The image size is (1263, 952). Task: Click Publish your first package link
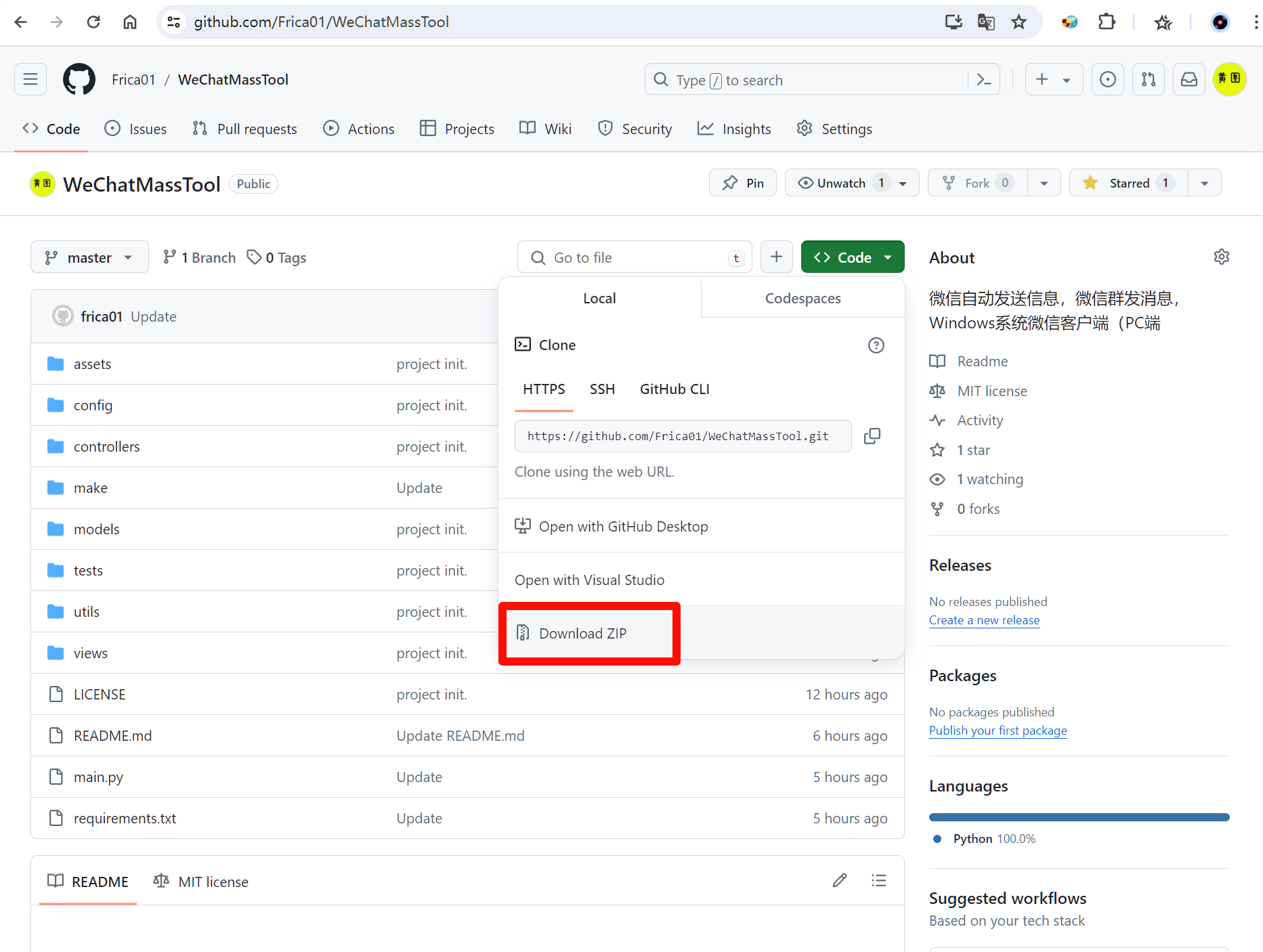coord(998,731)
